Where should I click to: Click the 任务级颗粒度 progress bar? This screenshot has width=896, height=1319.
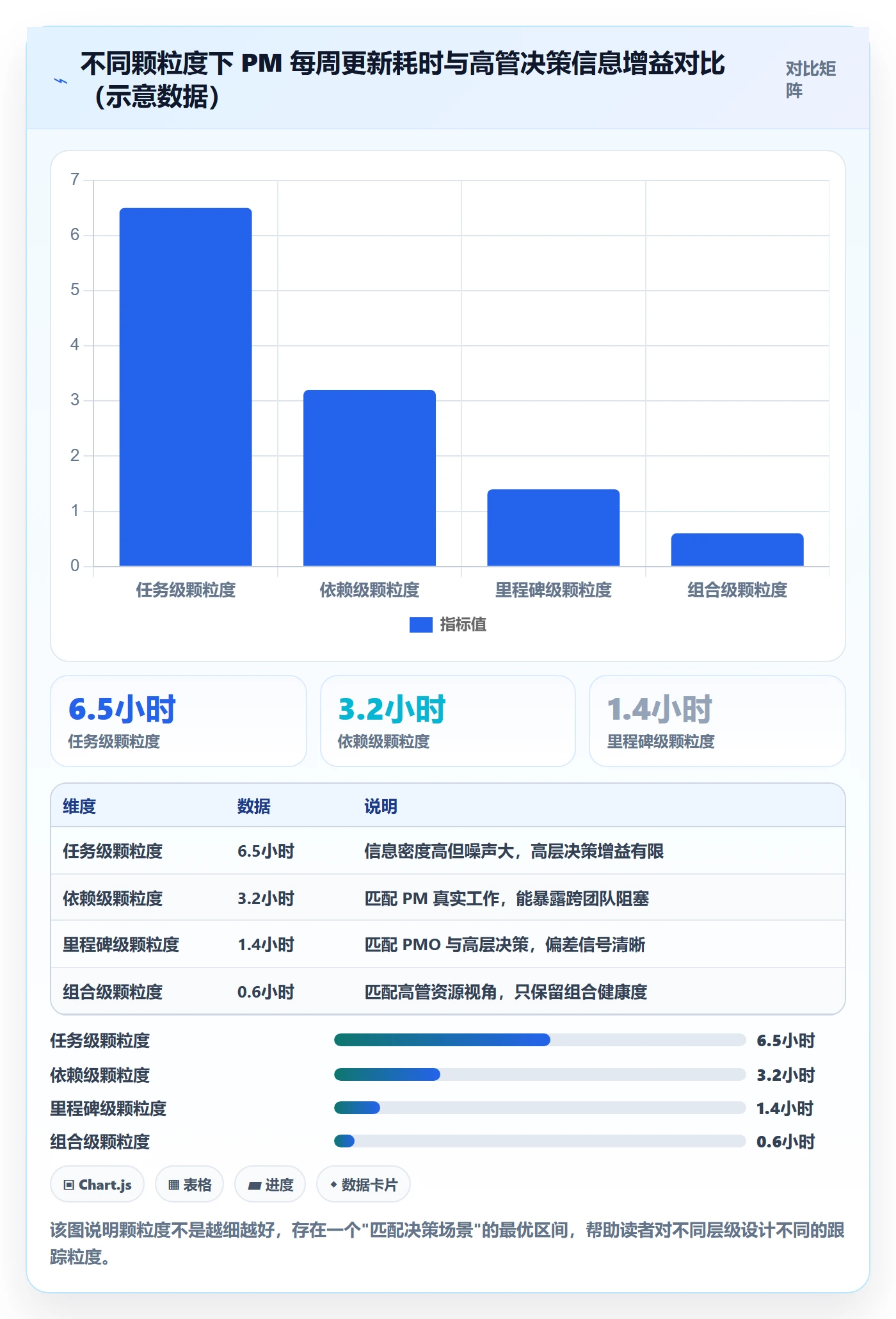[x=540, y=1040]
